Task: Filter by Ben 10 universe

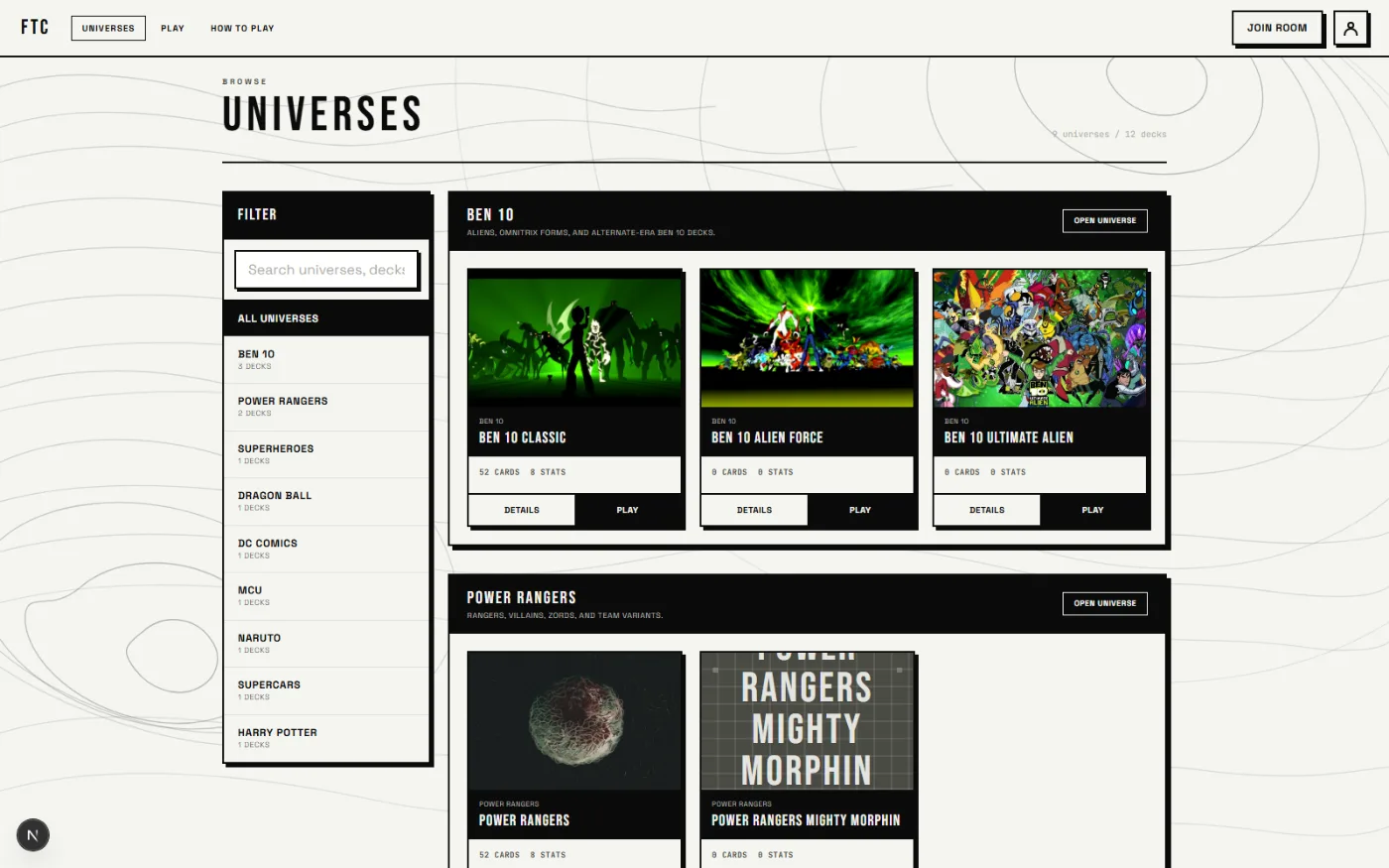Action: pyautogui.click(x=326, y=359)
